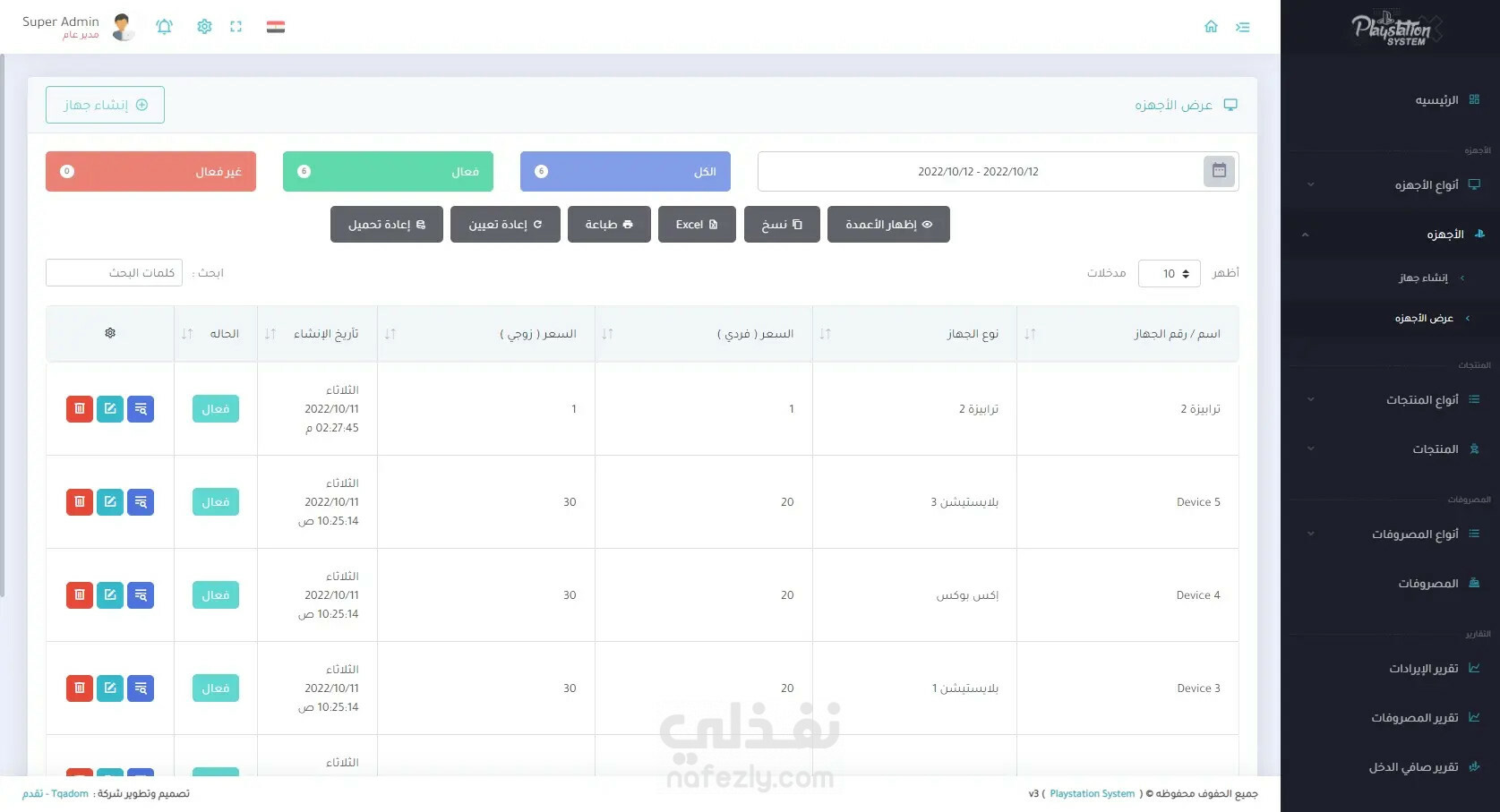Screen dimensions: 1500x812
Task: Open the entries-per-page dropdown showing 10
Action: [1170, 273]
